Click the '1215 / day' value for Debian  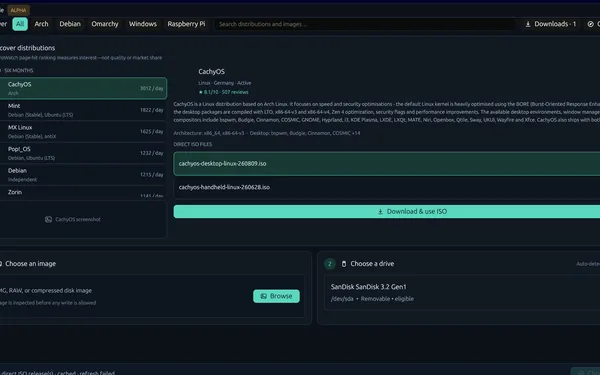pyautogui.click(x=152, y=174)
